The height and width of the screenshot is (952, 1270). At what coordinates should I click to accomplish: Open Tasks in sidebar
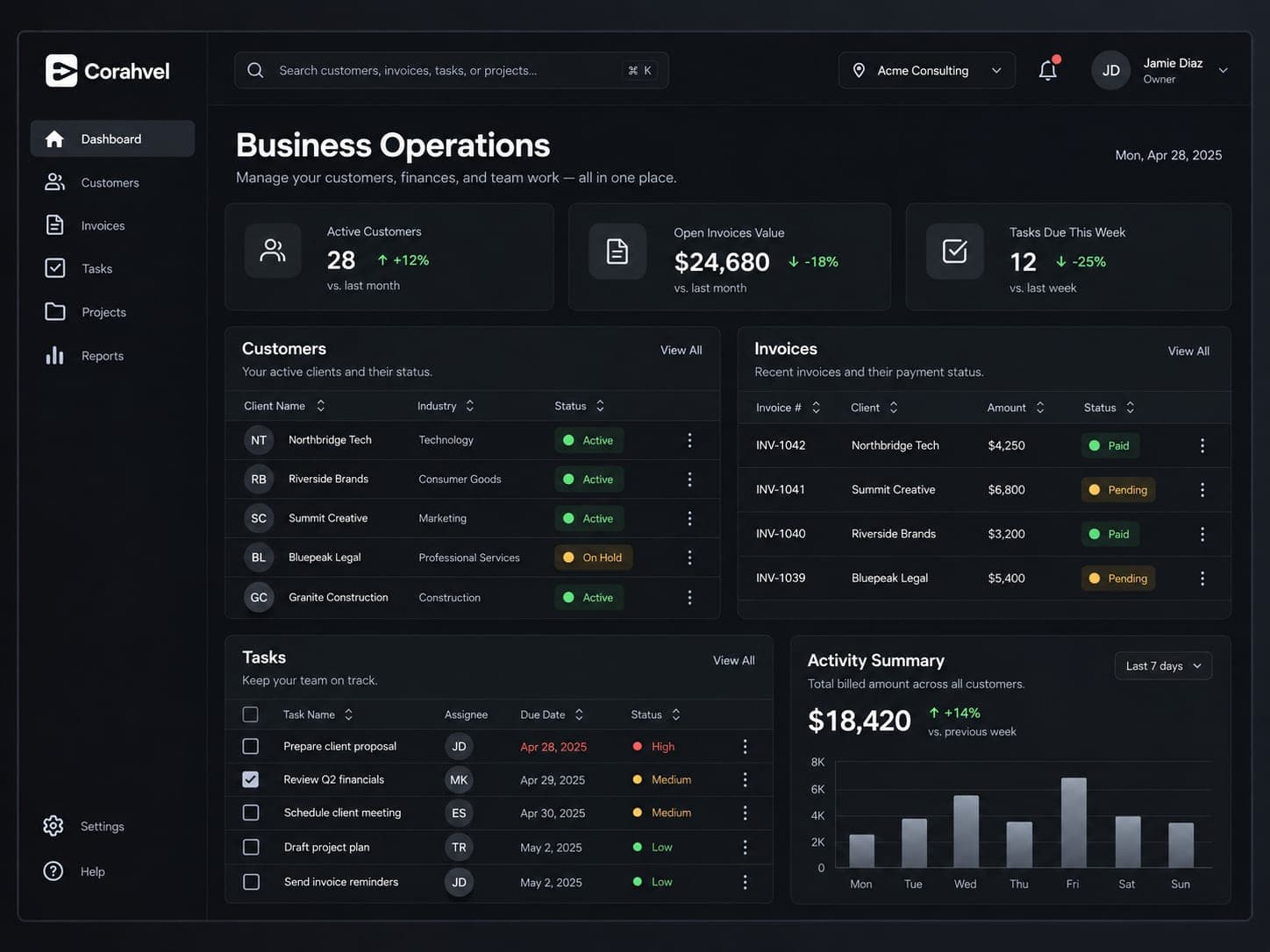(x=112, y=268)
